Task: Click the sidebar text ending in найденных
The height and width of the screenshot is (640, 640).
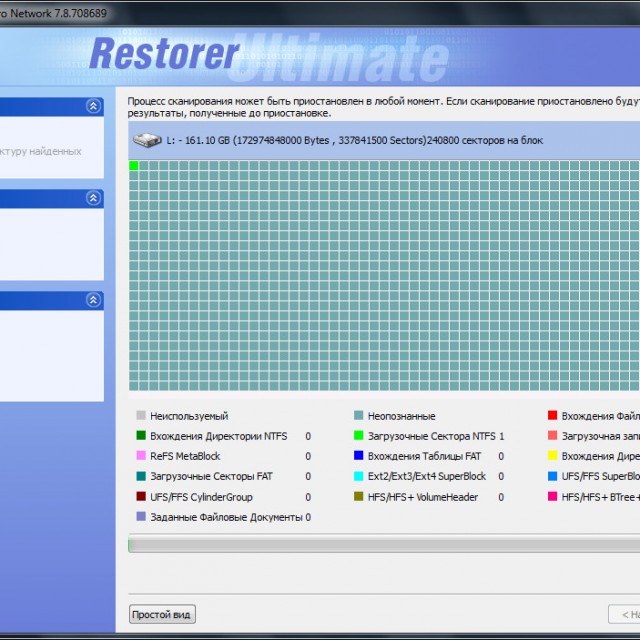Action: (41, 151)
